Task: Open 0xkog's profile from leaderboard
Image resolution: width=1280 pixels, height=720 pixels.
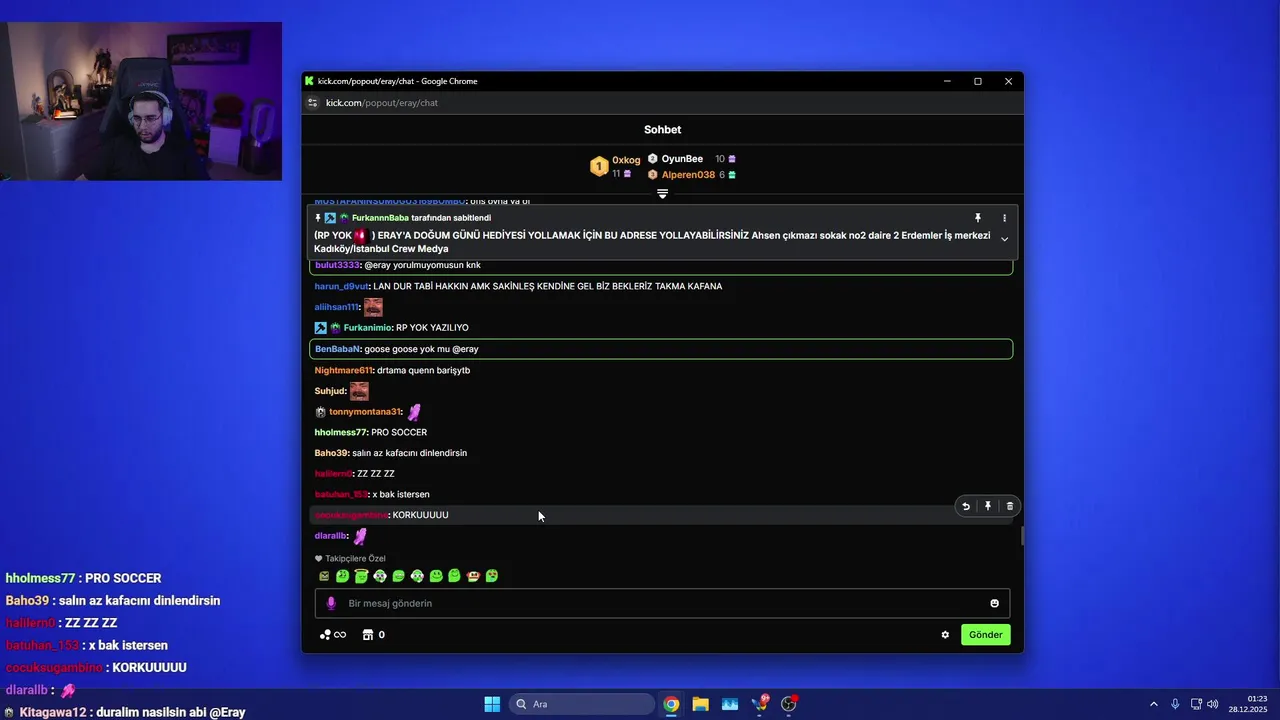Action: pyautogui.click(x=626, y=160)
